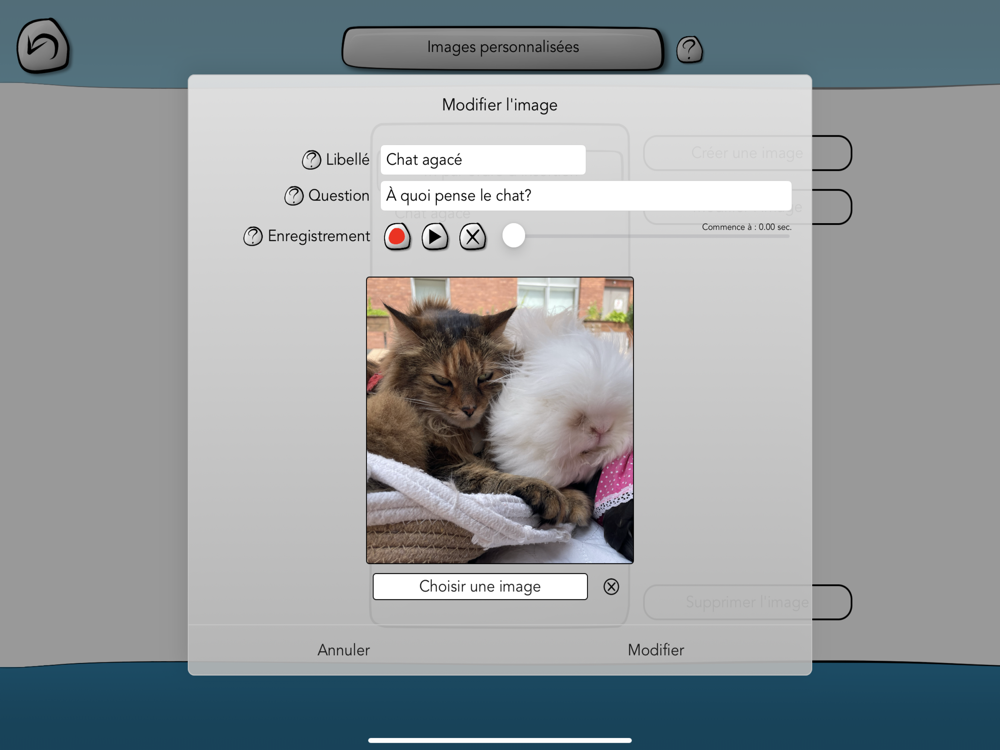This screenshot has width=1000, height=750.
Task: Click the 'Images personnalisées' title button
Action: pos(503,47)
